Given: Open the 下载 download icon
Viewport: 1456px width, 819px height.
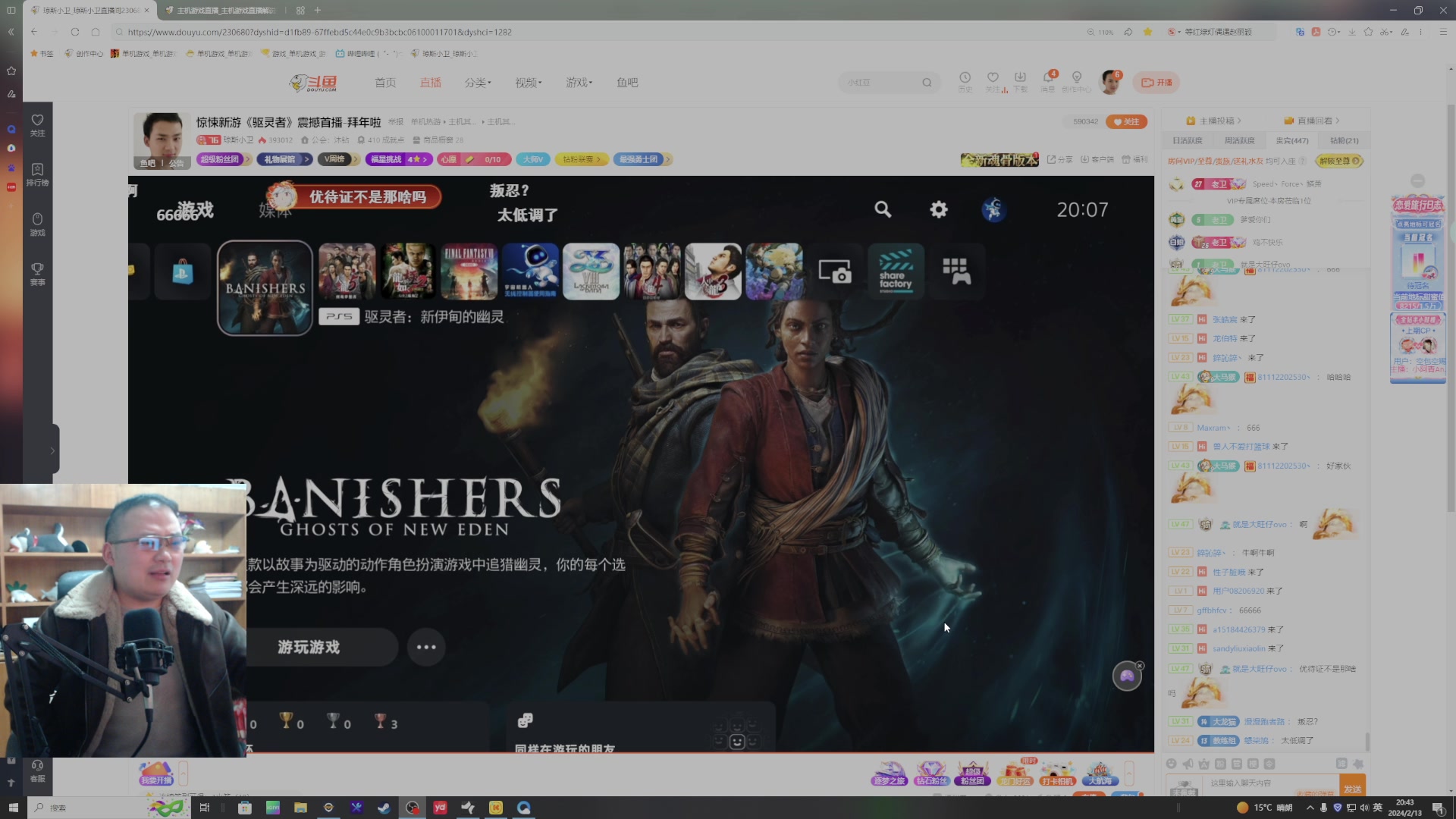Looking at the screenshot, I should (1020, 78).
